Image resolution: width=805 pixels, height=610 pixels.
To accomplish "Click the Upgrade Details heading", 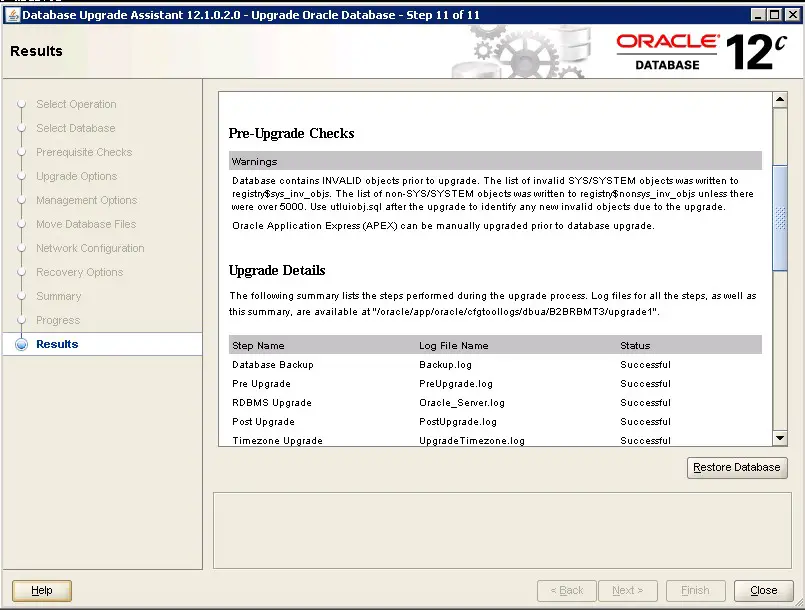I will pyautogui.click(x=277, y=271).
